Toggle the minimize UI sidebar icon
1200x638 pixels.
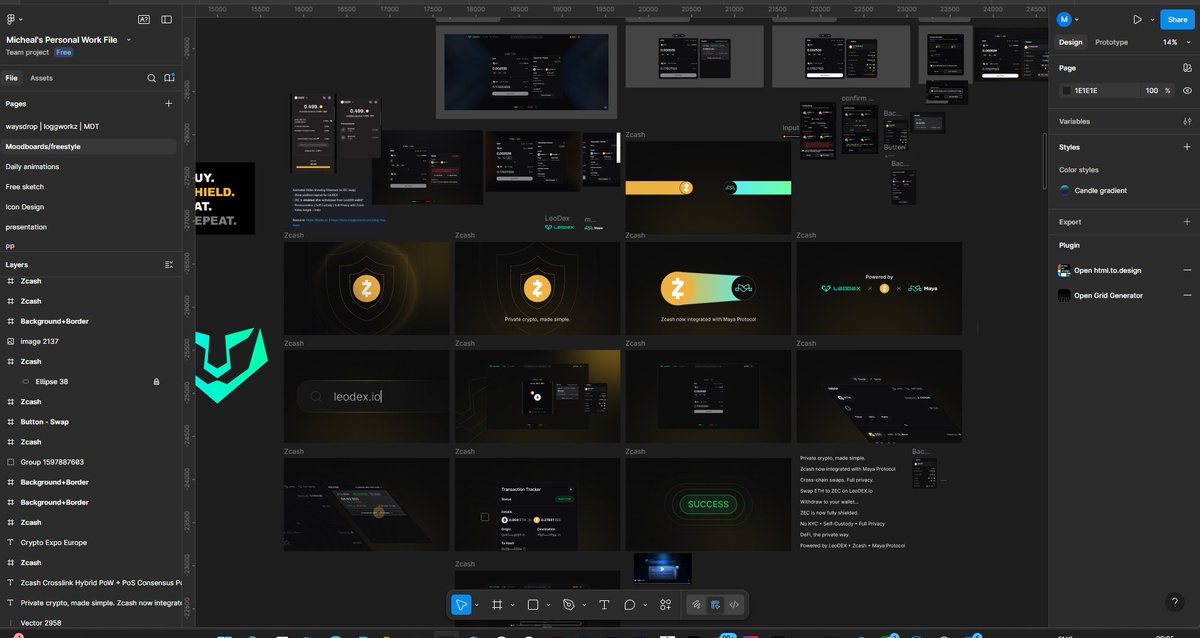[166, 19]
